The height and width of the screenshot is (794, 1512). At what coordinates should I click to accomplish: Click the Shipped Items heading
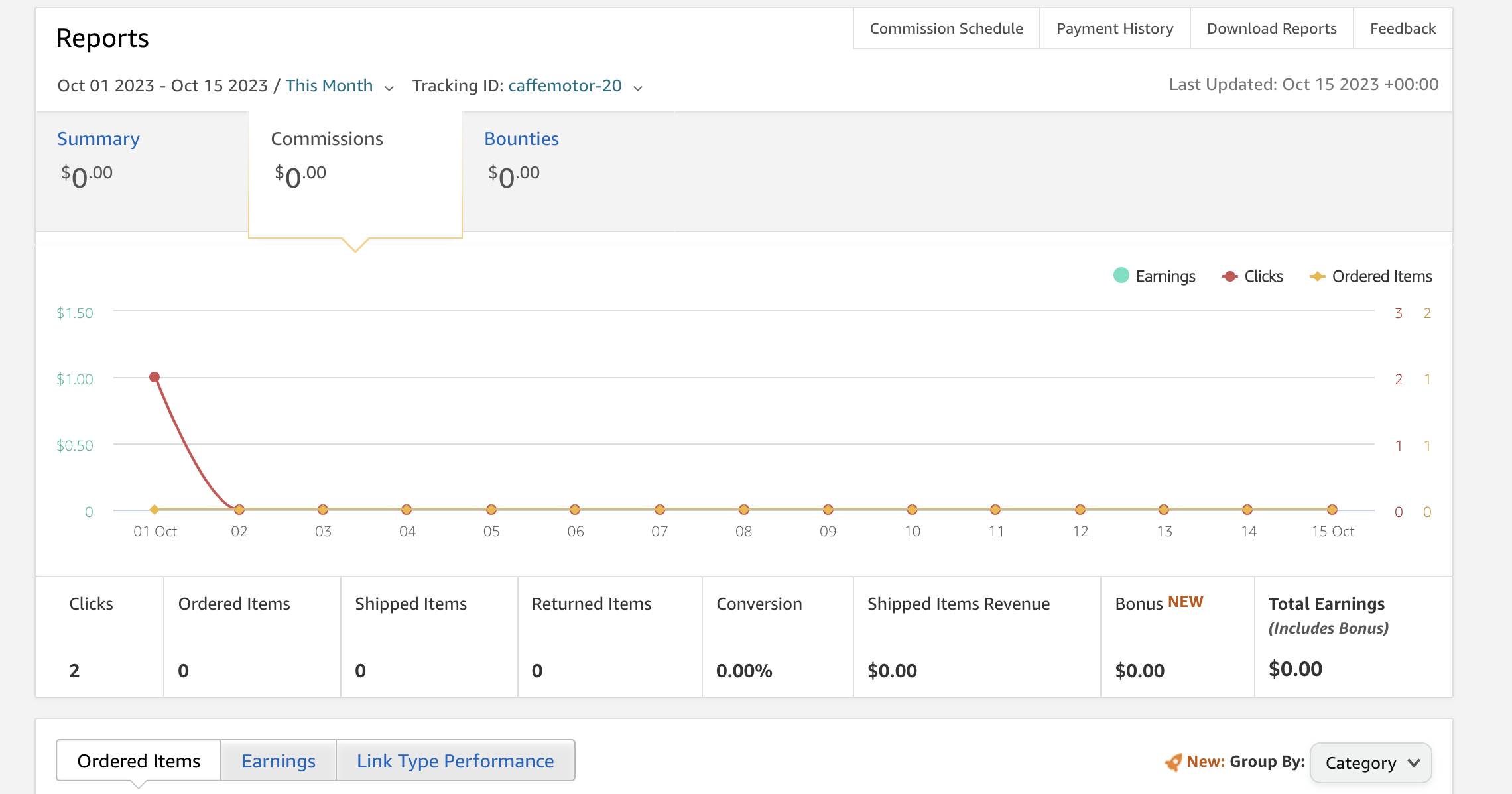(410, 604)
